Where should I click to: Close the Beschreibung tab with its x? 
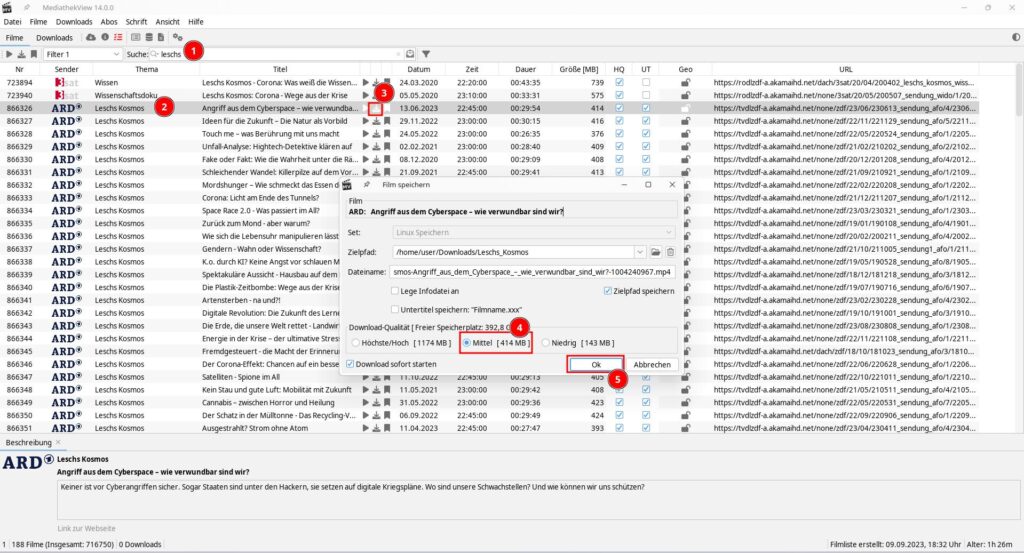58,442
